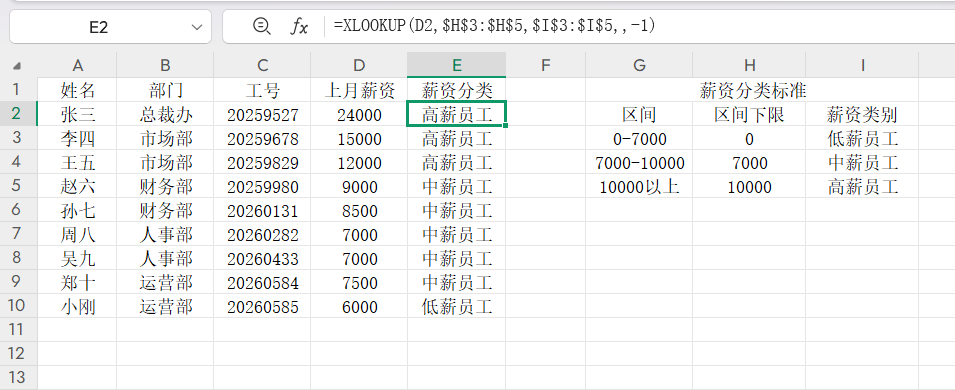Click the 上月薪资 header cell
The width and height of the screenshot is (955, 390).
point(359,90)
